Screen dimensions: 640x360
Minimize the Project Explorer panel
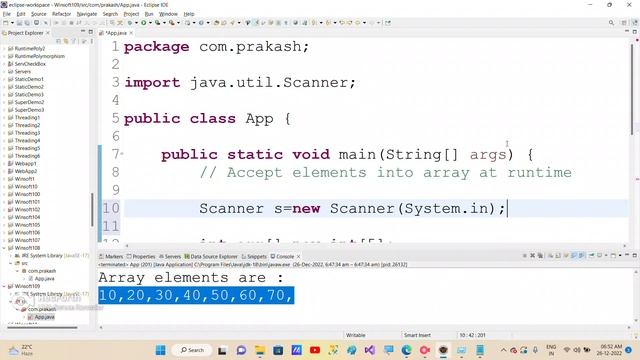pos(83,32)
